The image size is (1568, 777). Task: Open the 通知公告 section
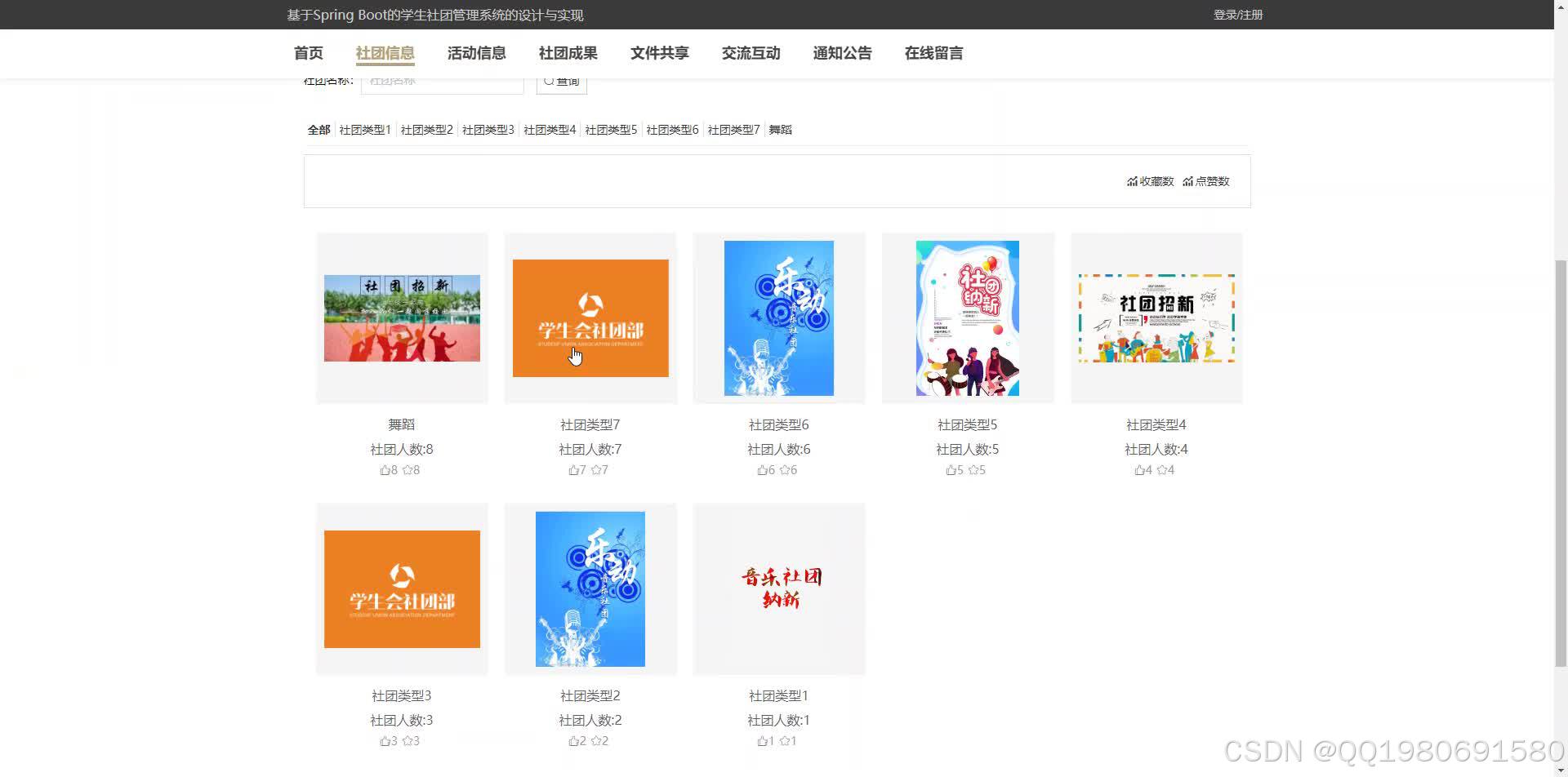click(842, 52)
